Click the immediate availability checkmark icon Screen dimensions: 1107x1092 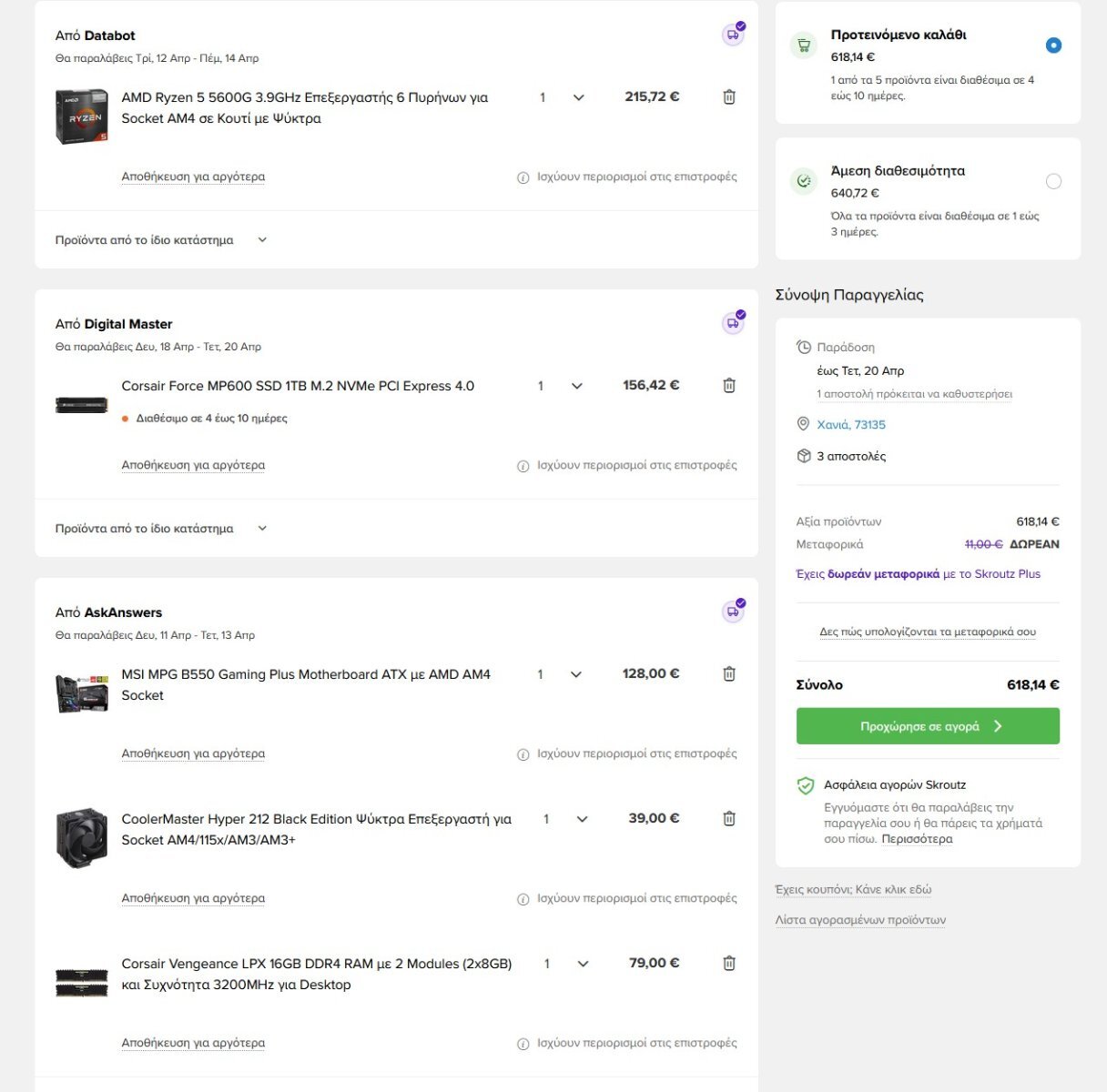(804, 180)
